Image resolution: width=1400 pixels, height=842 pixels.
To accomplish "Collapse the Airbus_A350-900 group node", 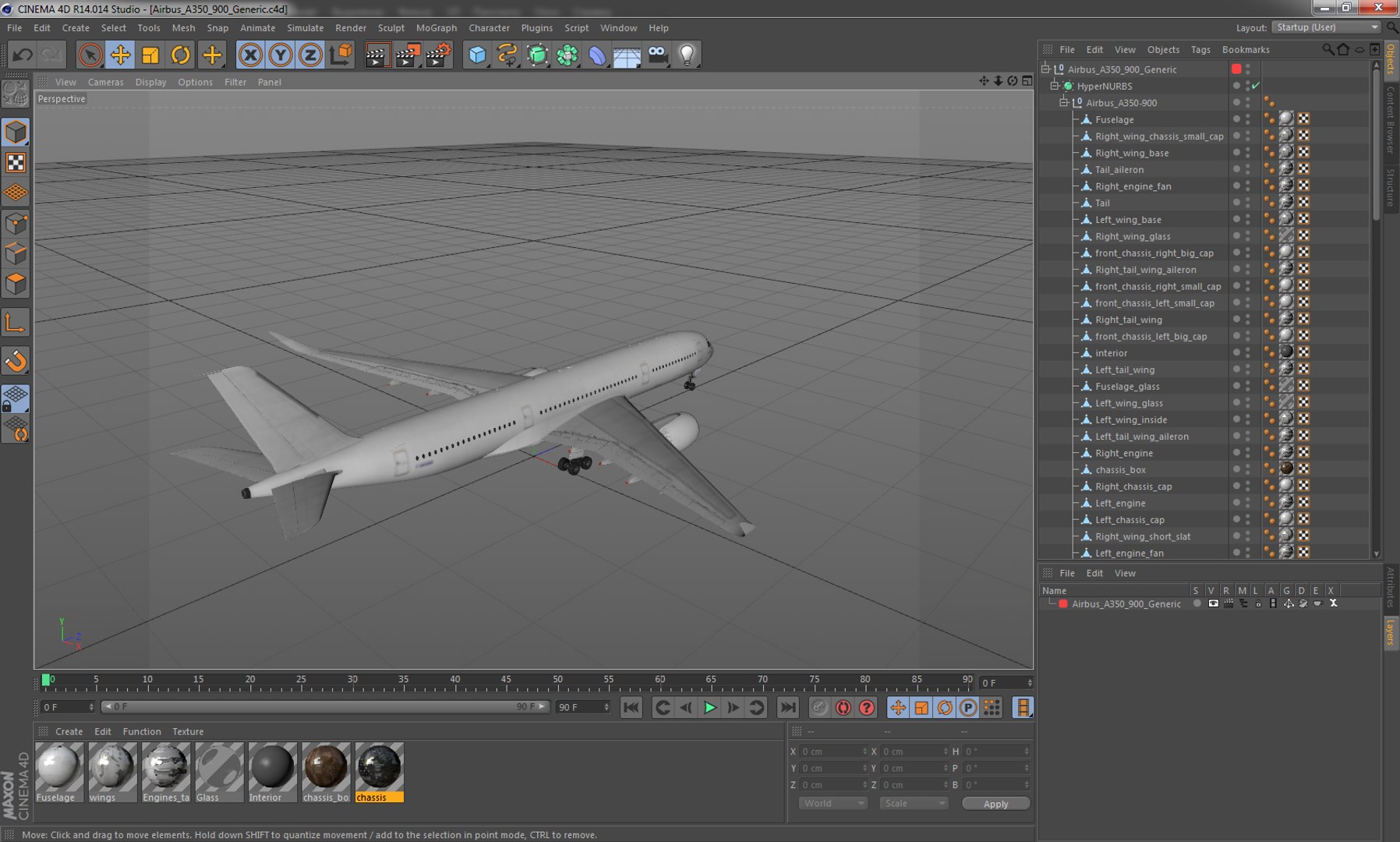I will pos(1064,102).
